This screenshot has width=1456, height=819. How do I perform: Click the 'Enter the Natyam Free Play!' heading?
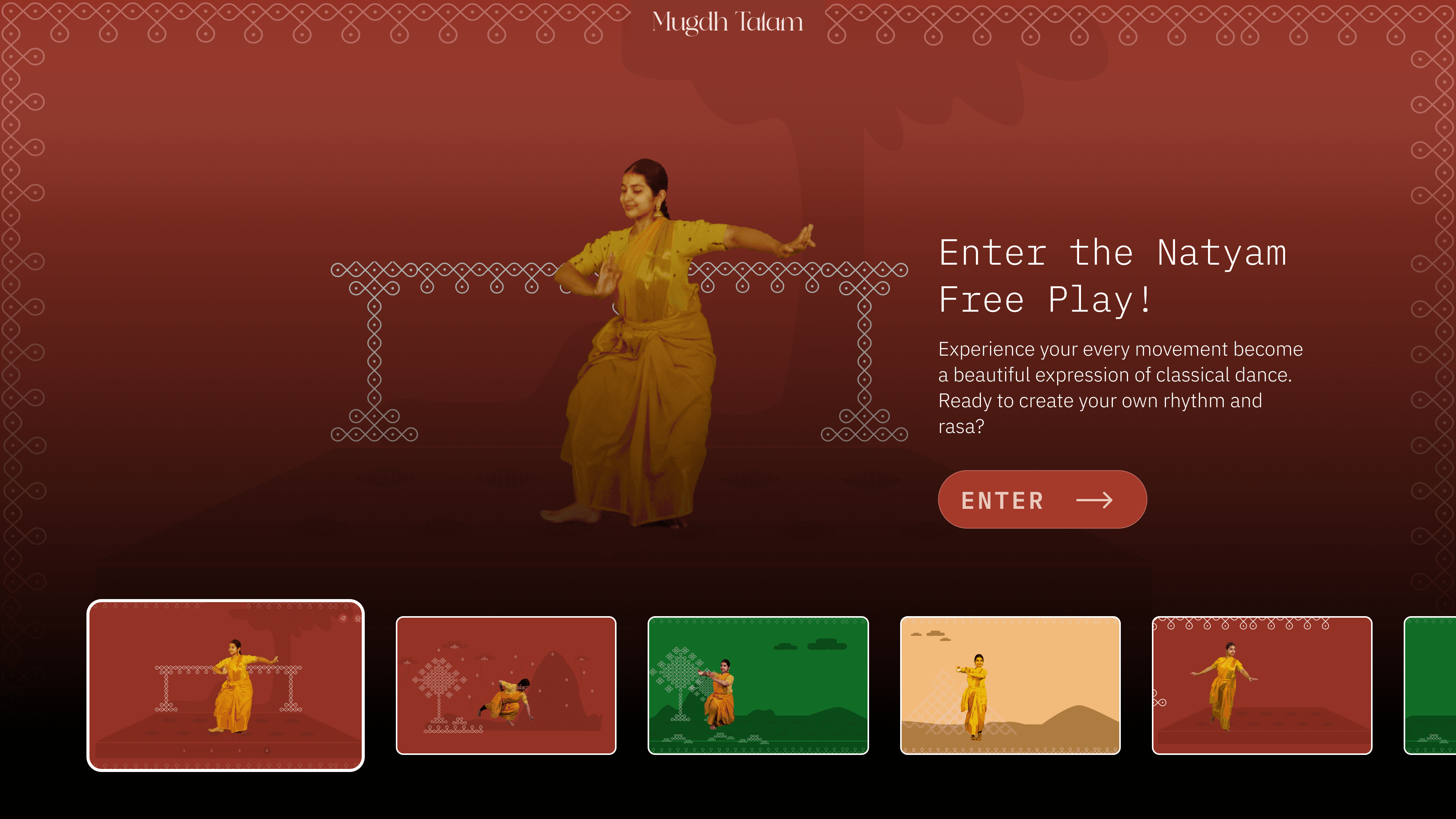pos(1112,276)
